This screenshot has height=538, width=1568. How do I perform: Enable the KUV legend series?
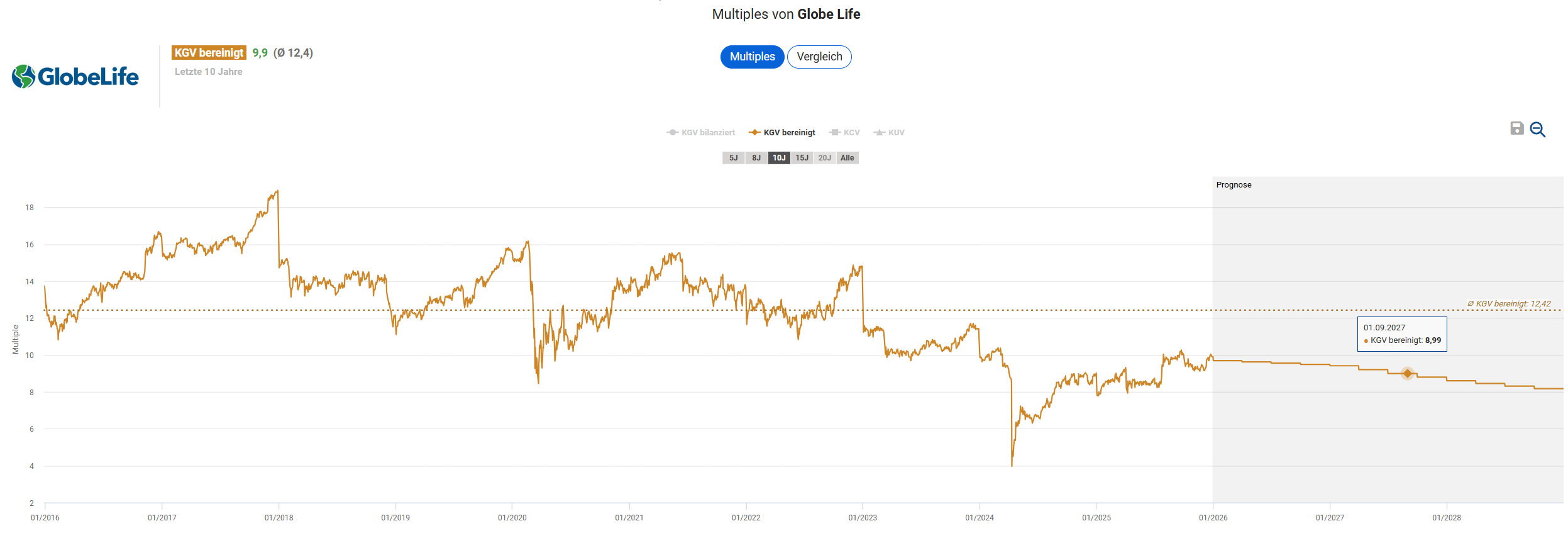[889, 133]
